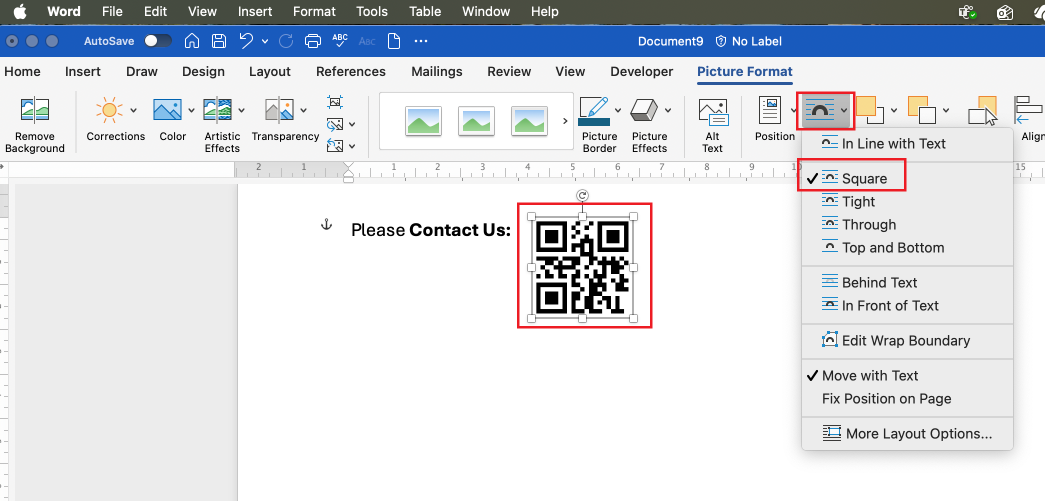Screen dimensions: 1045x501
Task: Click the Send Backward icon
Action: tap(923, 110)
